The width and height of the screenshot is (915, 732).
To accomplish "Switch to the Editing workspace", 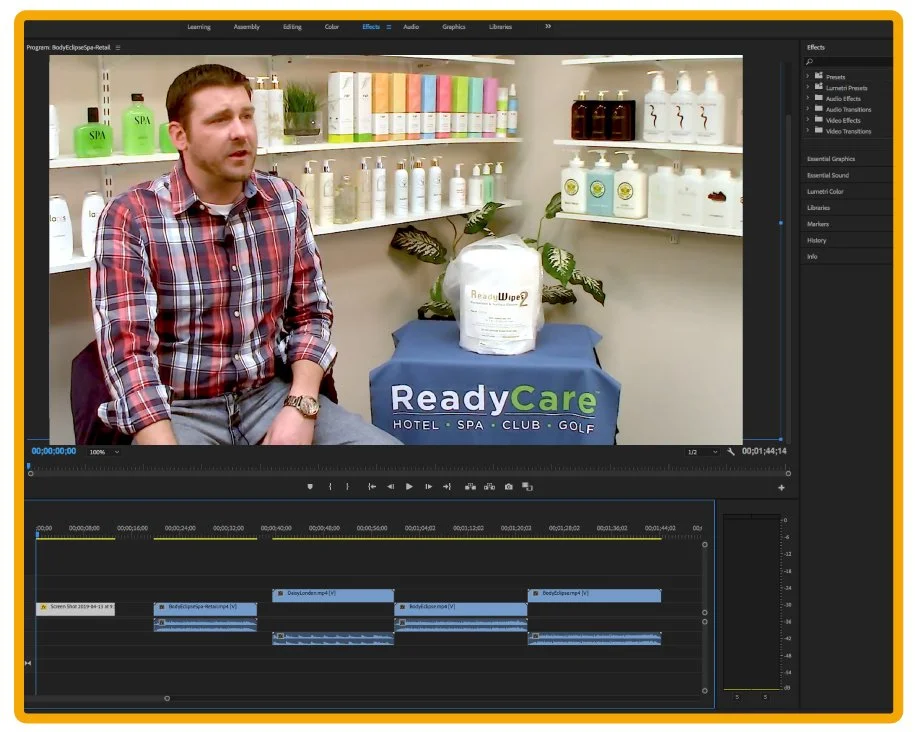I will [292, 27].
